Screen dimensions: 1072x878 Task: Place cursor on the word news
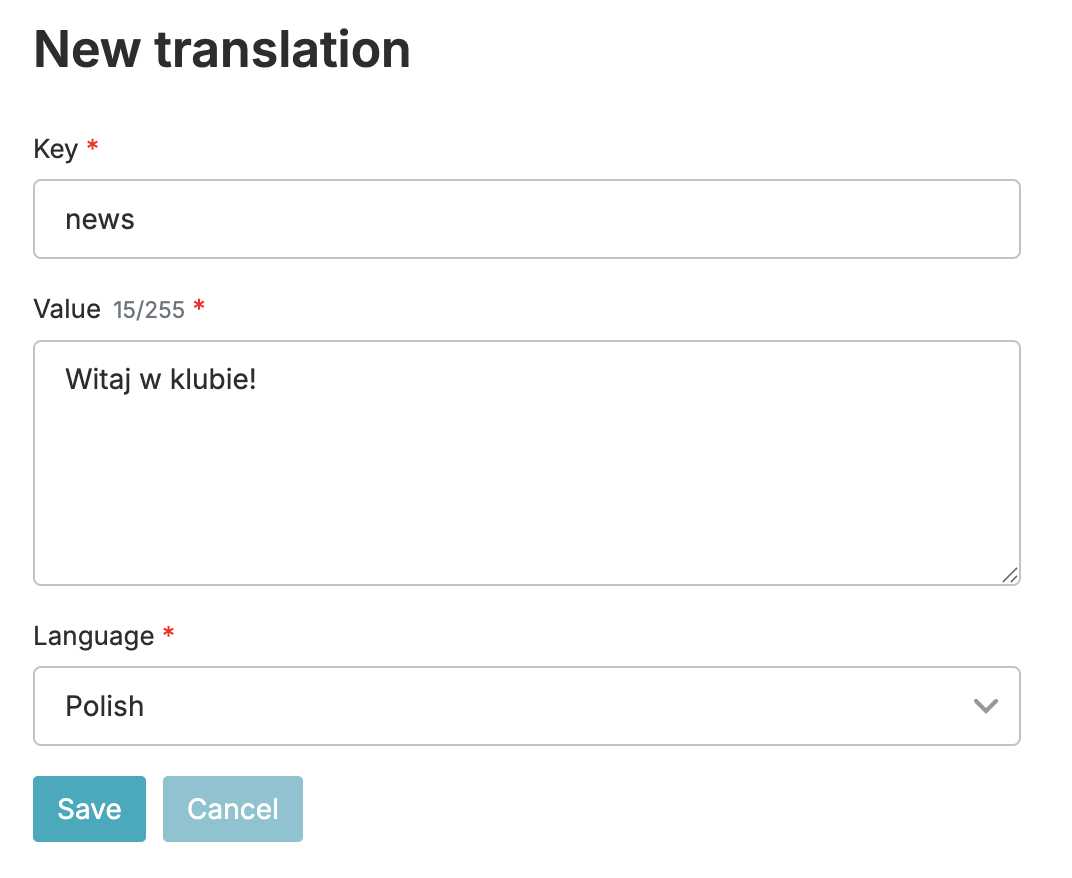100,219
